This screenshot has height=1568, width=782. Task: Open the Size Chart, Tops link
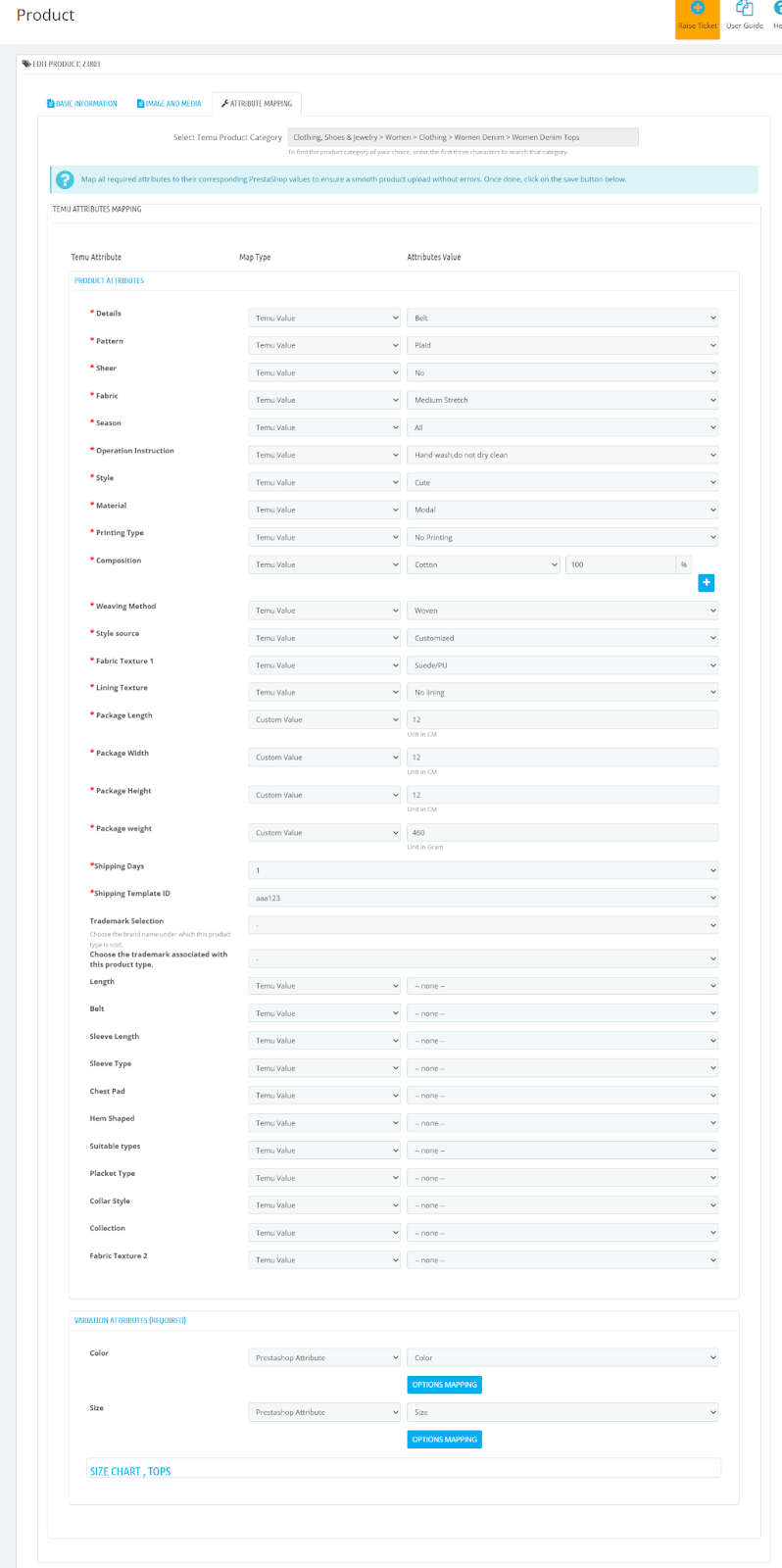[130, 1471]
